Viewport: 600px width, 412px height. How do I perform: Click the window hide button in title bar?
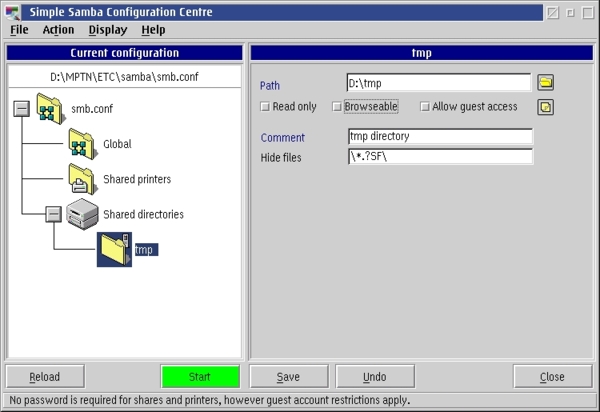[x=553, y=13]
